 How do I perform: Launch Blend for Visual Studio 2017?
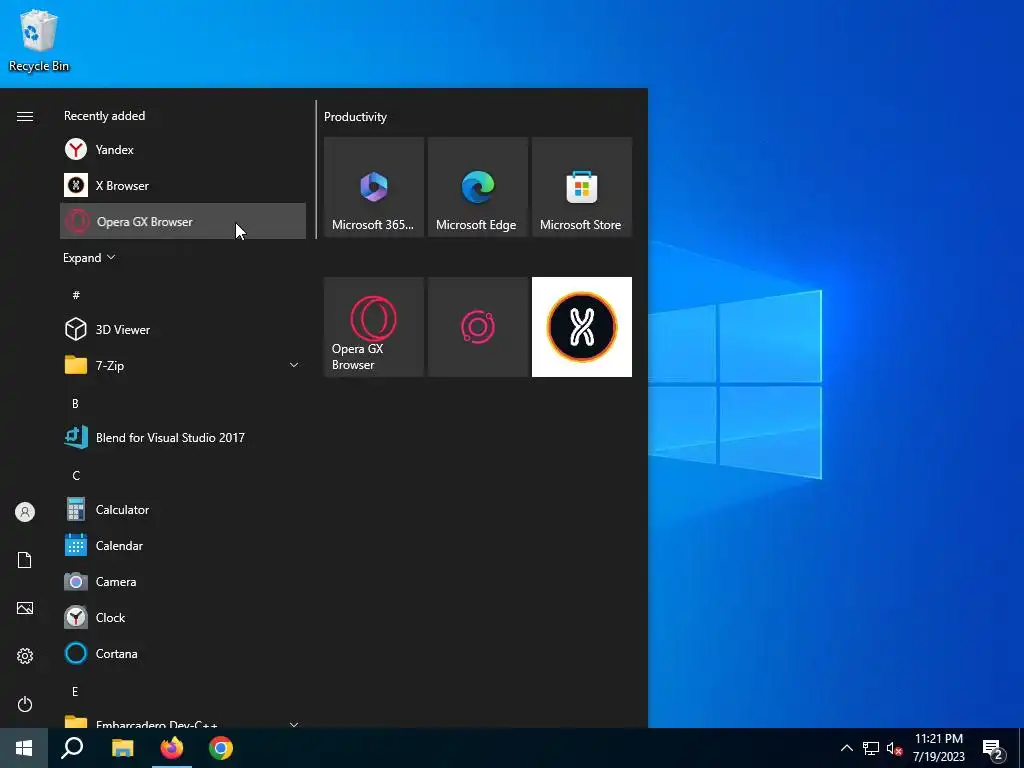tap(183, 438)
